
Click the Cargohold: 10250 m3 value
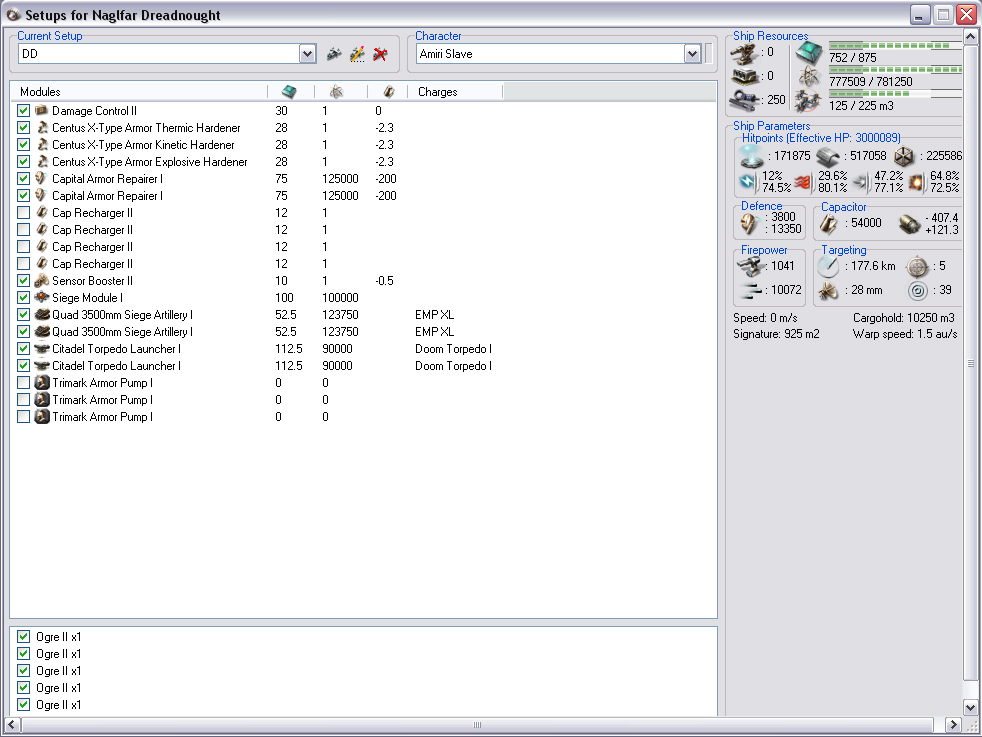tap(904, 318)
